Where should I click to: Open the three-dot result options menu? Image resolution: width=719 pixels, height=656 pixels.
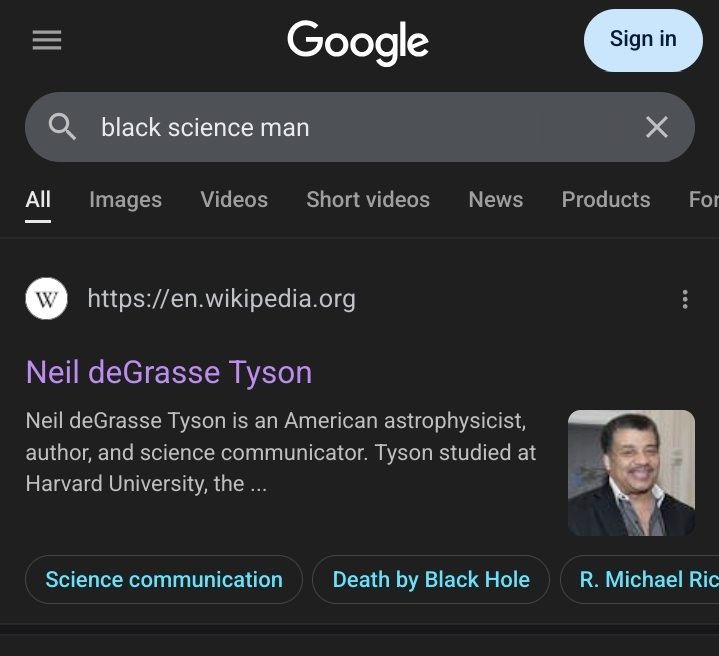[685, 299]
